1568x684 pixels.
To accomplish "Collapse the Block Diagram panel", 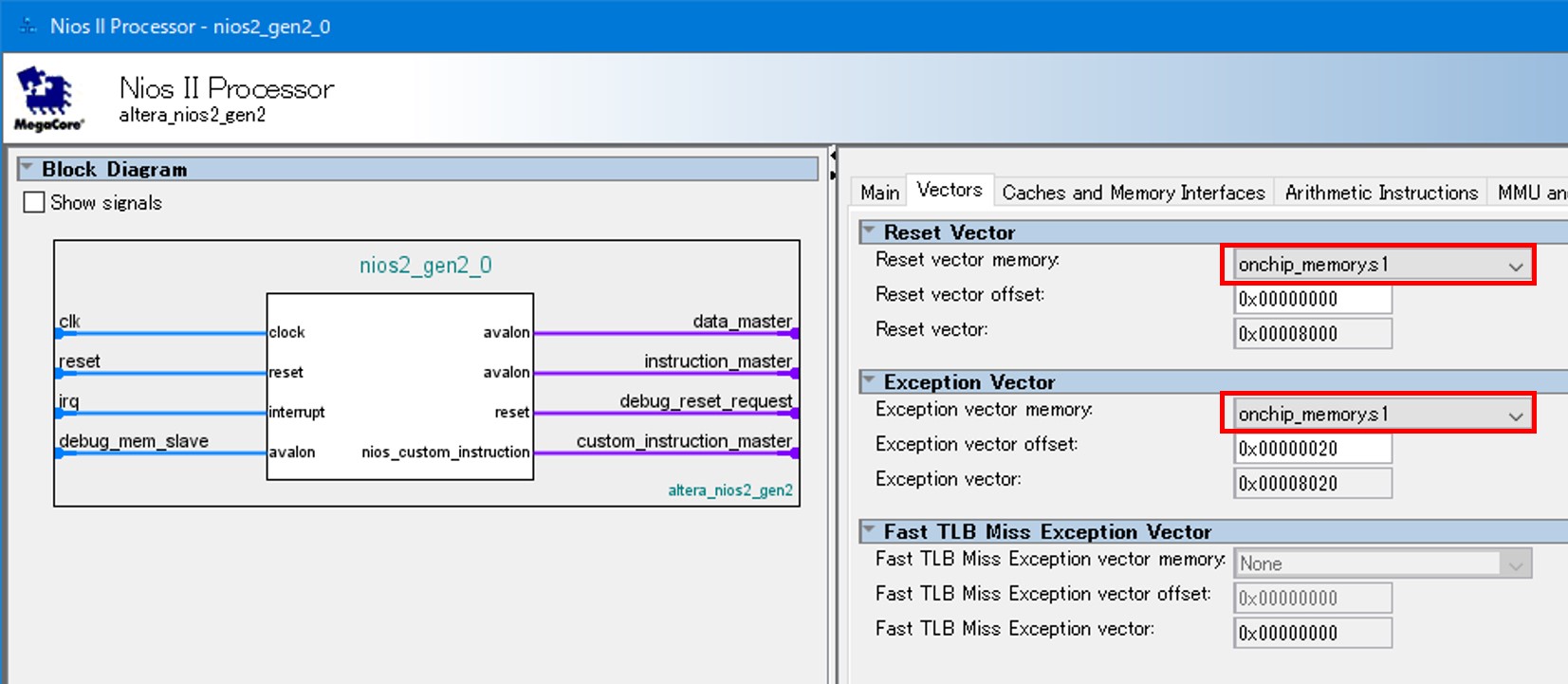I will tap(28, 169).
